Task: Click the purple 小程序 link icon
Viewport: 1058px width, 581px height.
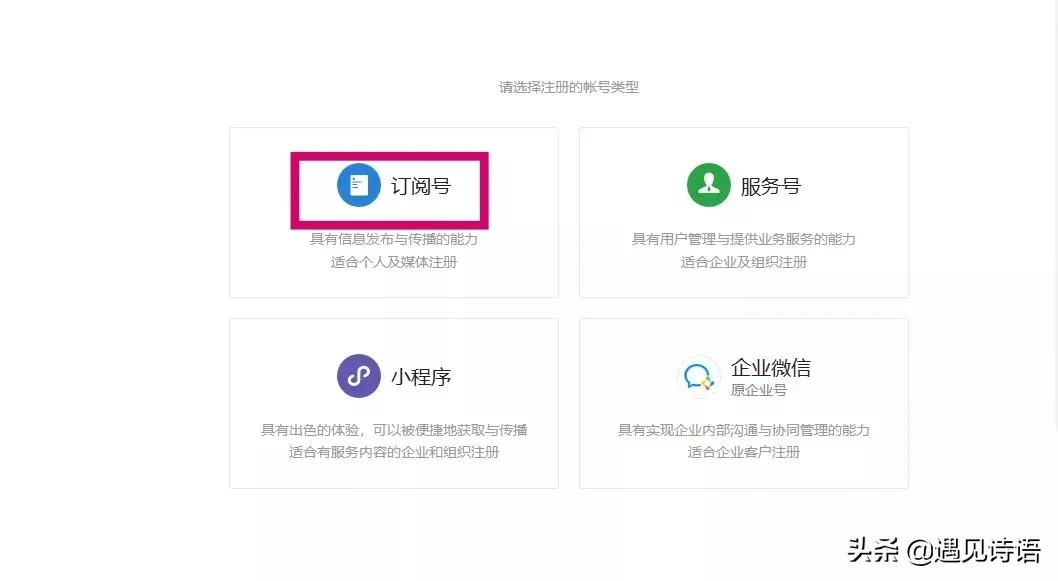Action: tap(359, 376)
